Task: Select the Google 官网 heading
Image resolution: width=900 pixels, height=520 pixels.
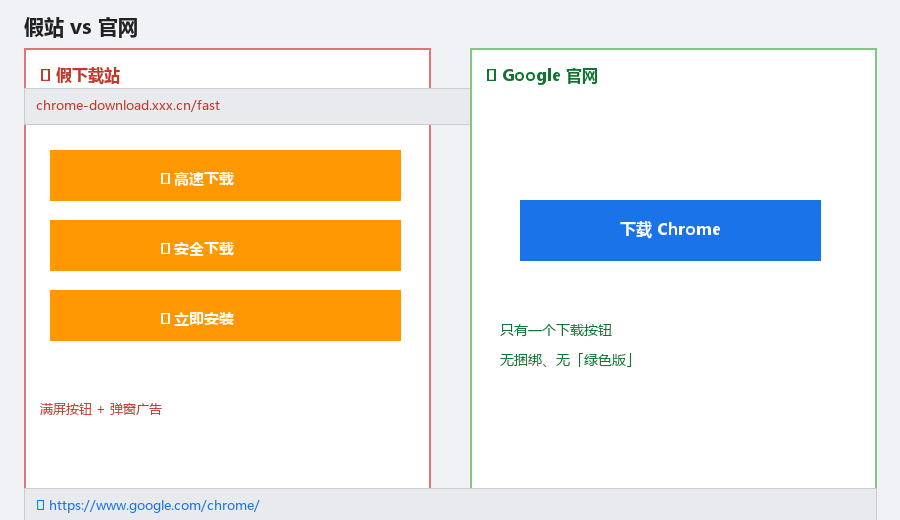Action: pos(550,76)
